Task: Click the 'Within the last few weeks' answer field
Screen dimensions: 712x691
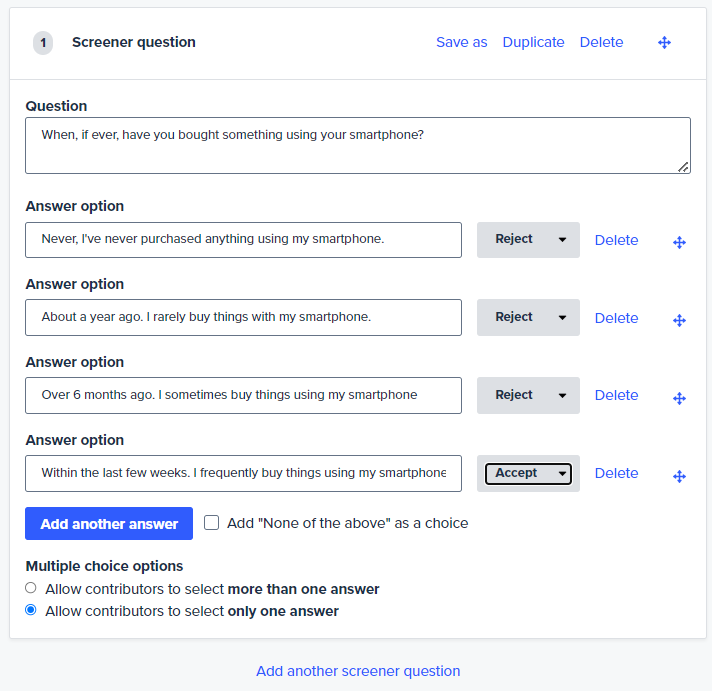Action: tap(243, 474)
